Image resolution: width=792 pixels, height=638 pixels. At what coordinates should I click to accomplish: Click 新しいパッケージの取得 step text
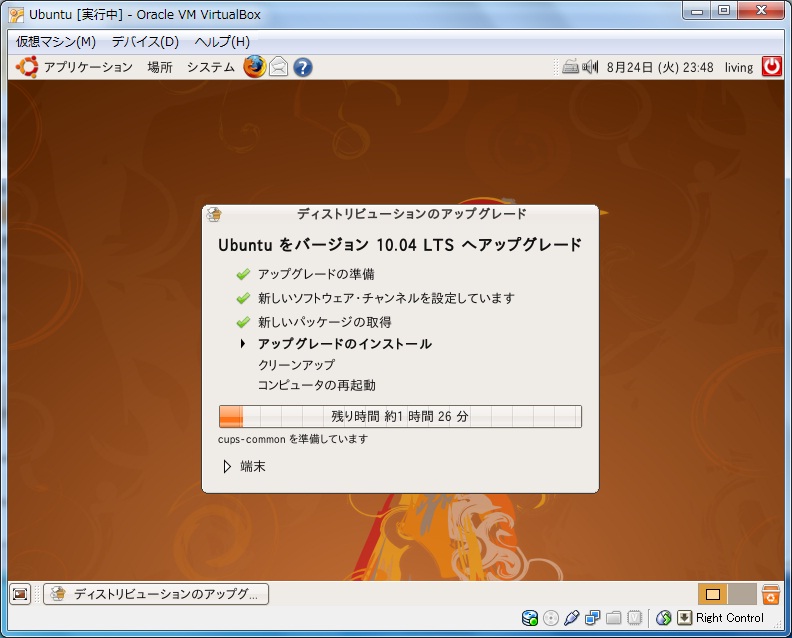click(325, 322)
